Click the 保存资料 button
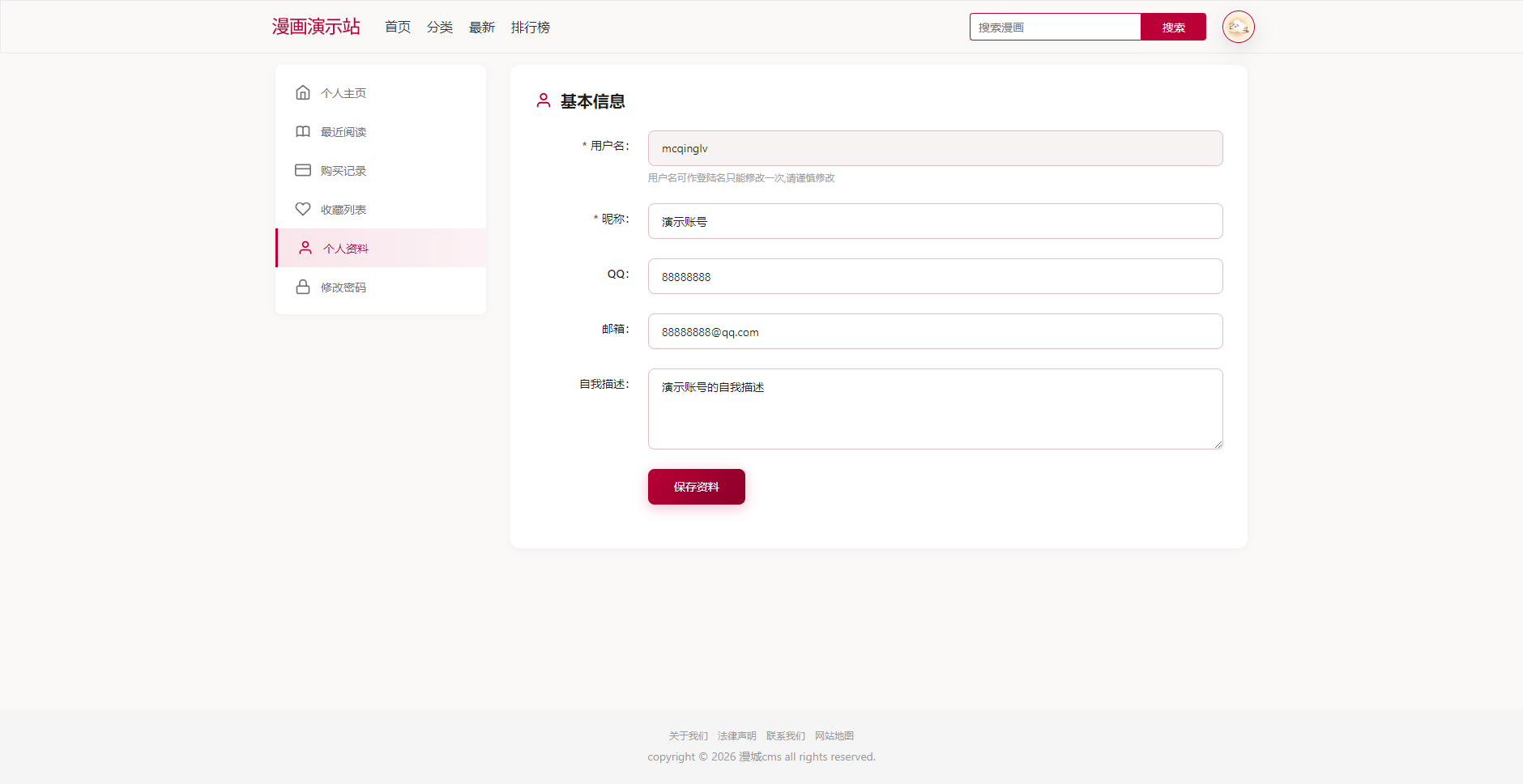Screen dimensions: 1523x784 click(697, 487)
